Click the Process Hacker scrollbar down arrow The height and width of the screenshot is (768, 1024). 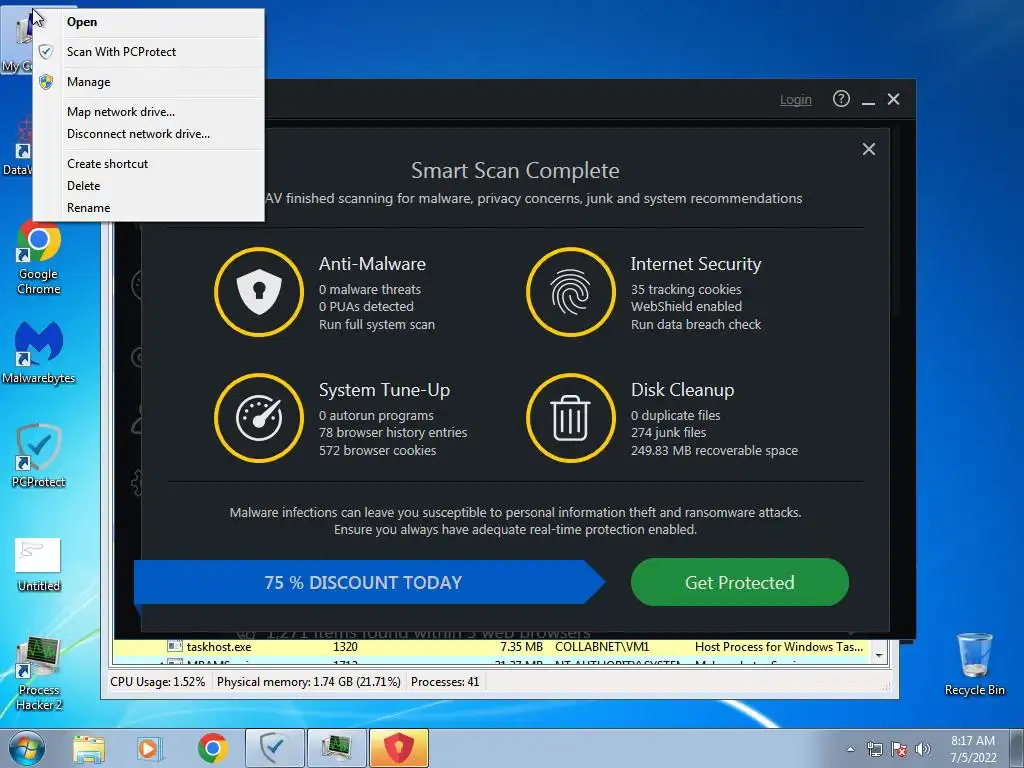[x=880, y=655]
